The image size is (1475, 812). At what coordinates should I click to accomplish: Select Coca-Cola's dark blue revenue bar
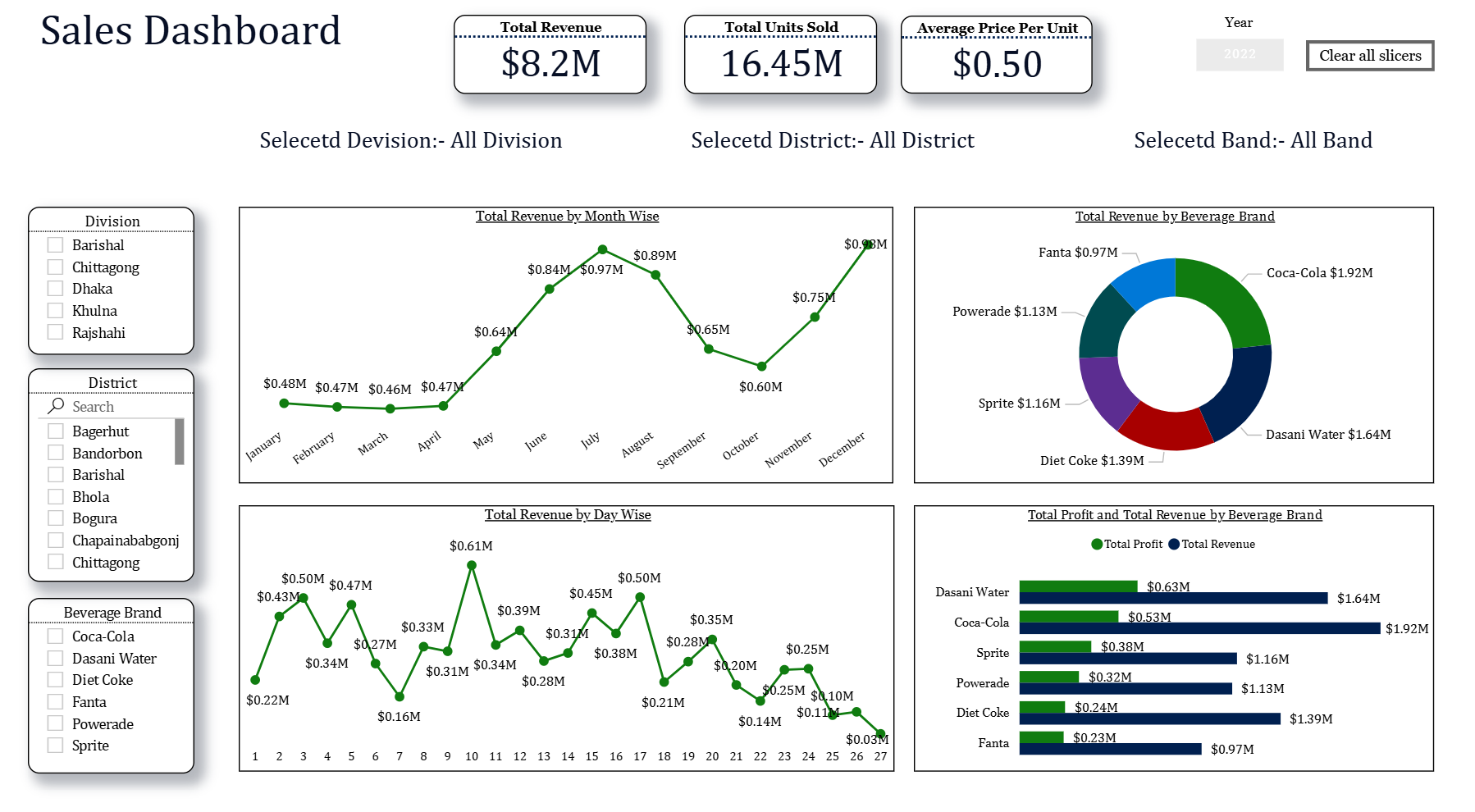pos(1199,628)
